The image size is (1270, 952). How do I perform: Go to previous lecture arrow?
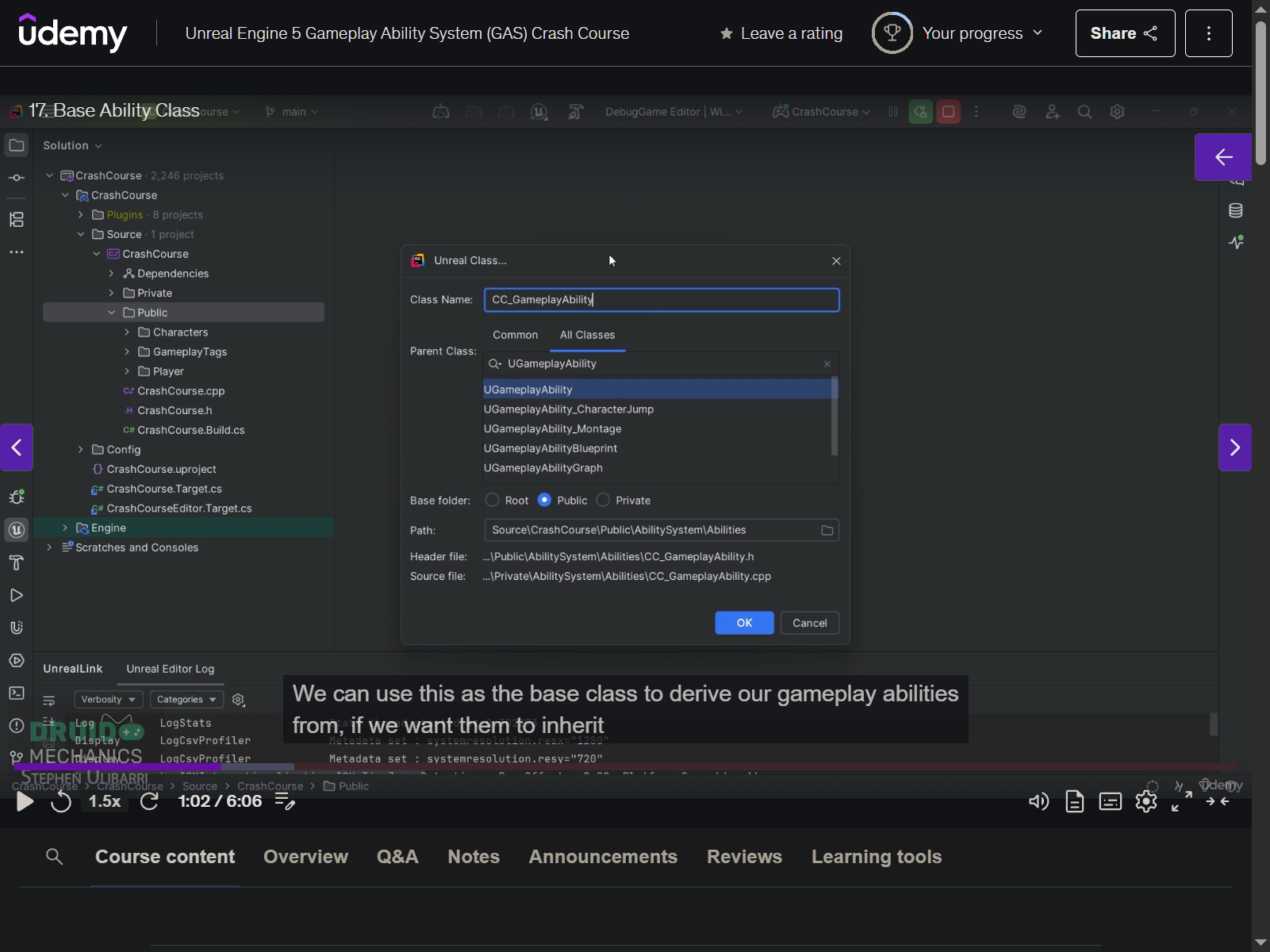click(17, 447)
